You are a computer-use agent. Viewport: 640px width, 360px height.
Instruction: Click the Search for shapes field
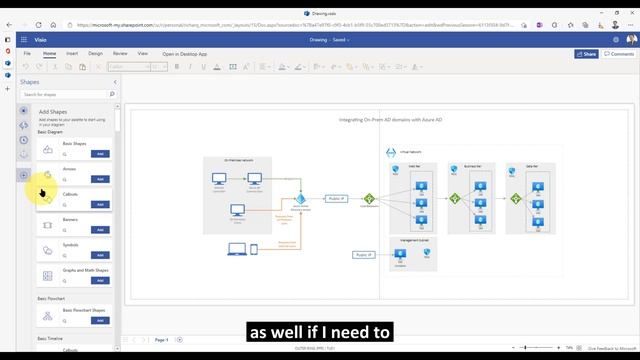[63, 94]
